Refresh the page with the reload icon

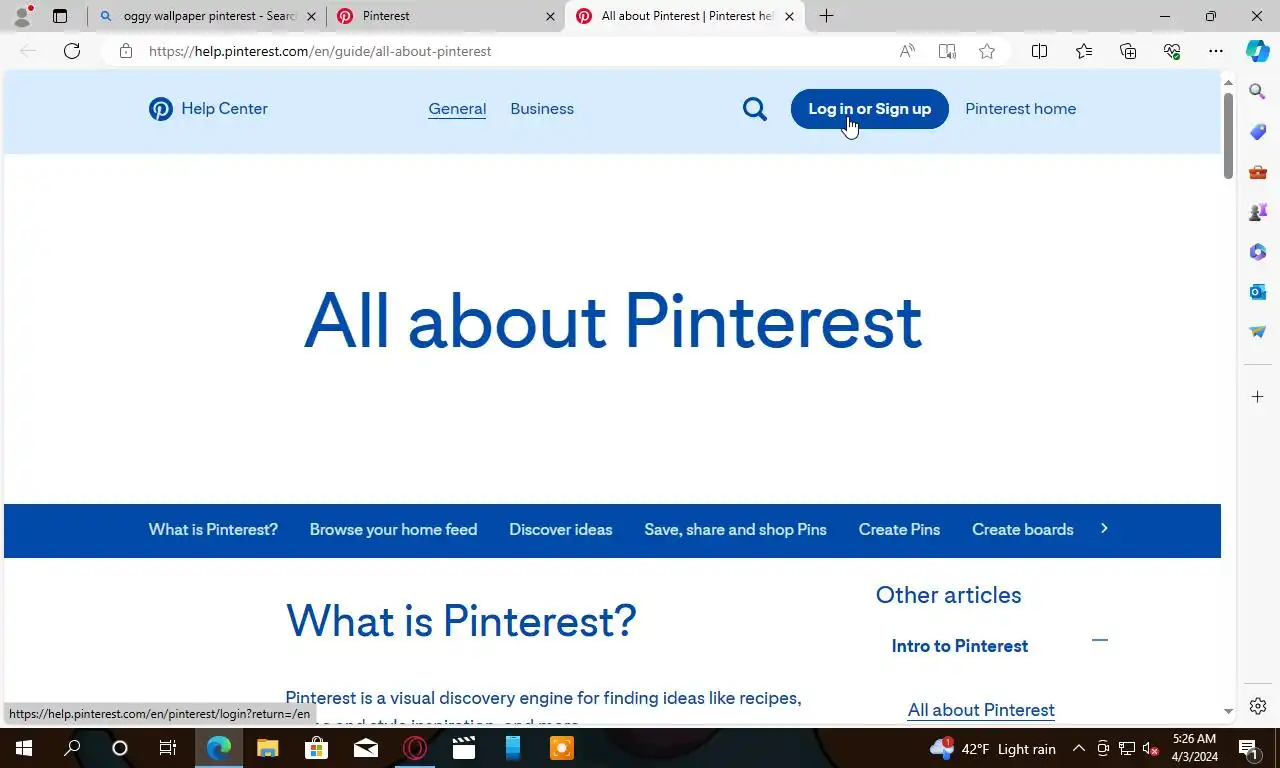pyautogui.click(x=72, y=51)
